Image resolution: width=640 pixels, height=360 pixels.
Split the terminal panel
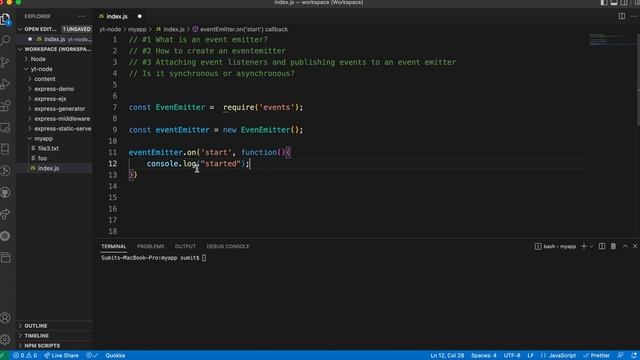(602, 246)
